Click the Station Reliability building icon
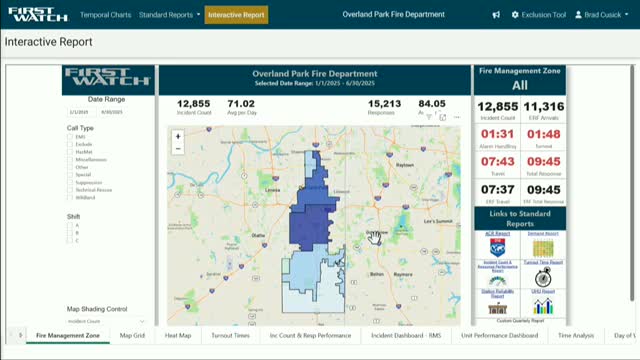This screenshot has width=640, height=360. pos(497,308)
